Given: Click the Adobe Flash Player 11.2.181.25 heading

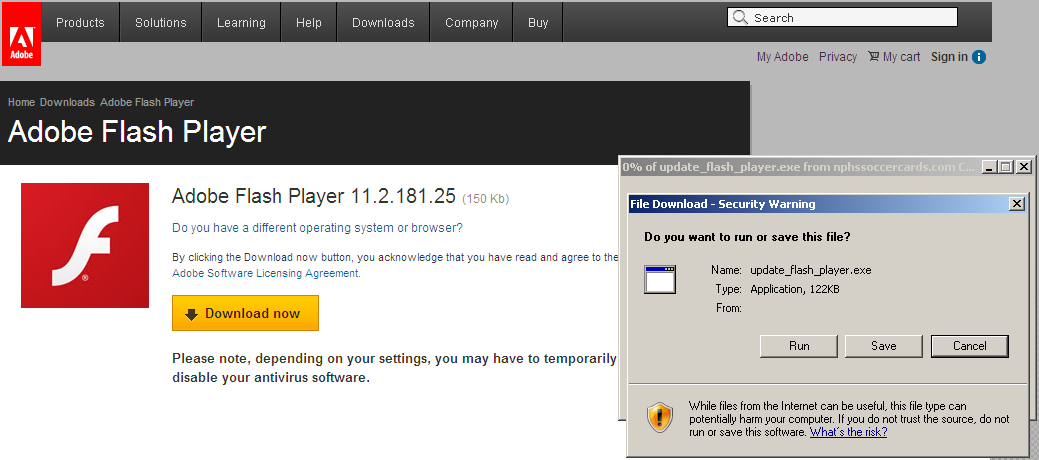Looking at the screenshot, I should coord(313,196).
